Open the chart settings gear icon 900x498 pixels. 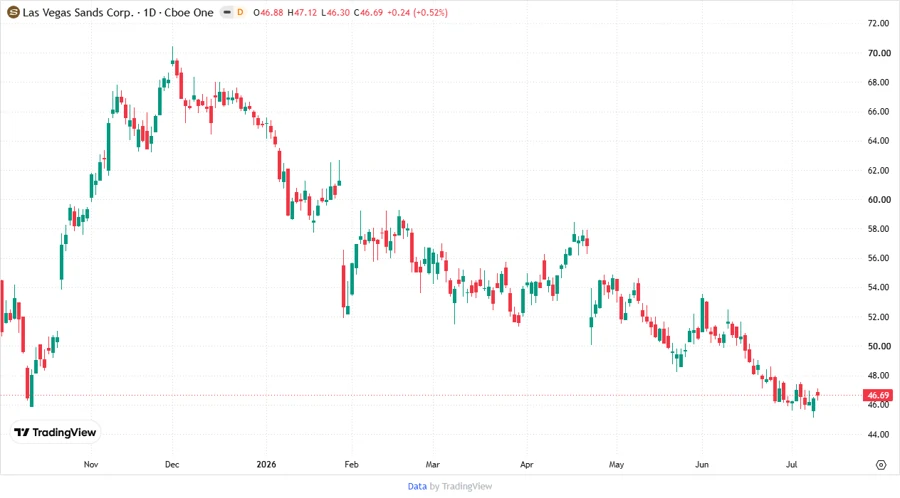pos(881,465)
